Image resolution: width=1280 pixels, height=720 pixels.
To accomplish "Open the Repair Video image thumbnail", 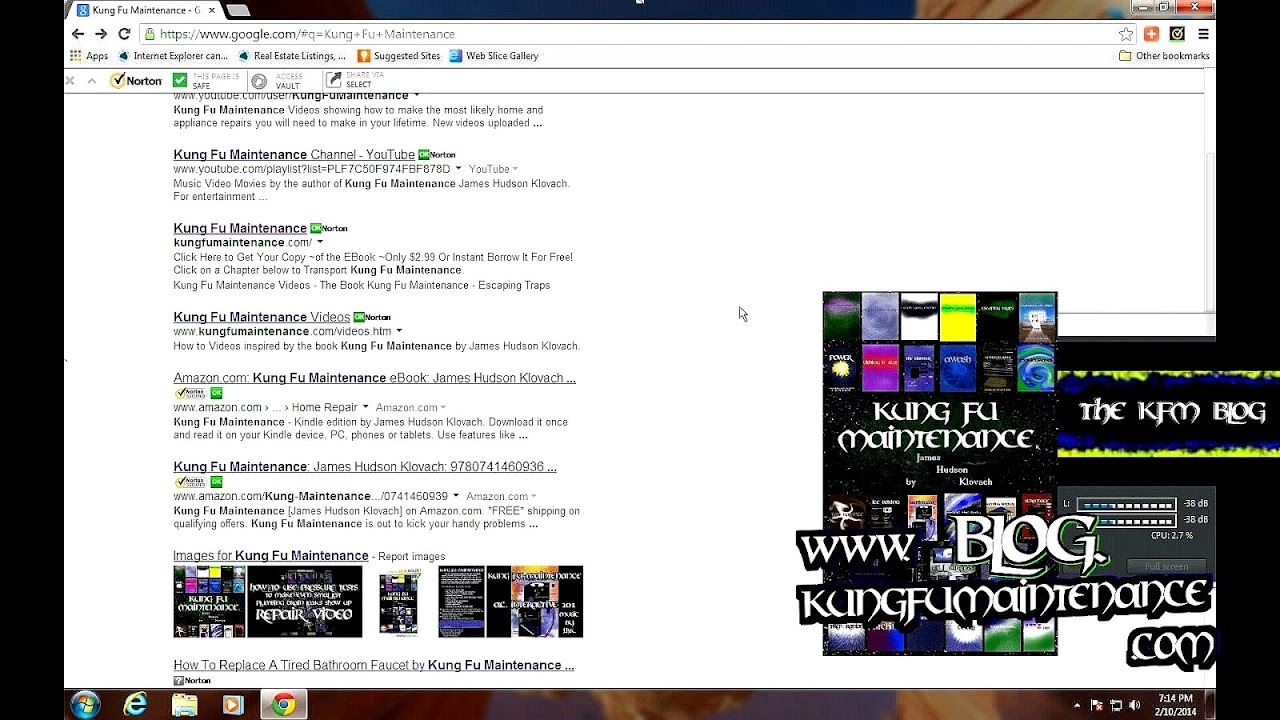I will (305, 602).
